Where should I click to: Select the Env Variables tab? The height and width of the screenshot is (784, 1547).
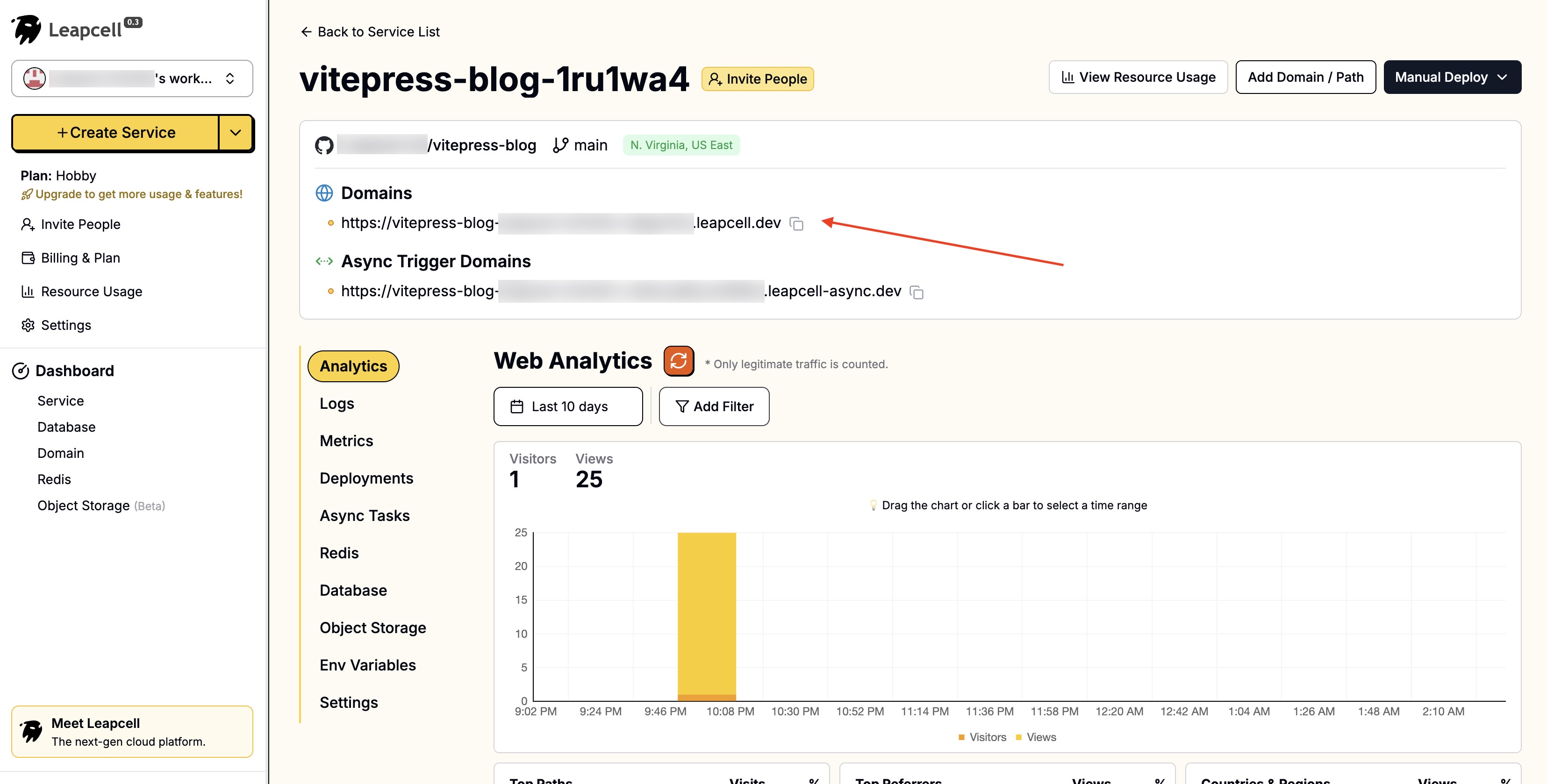tap(367, 665)
